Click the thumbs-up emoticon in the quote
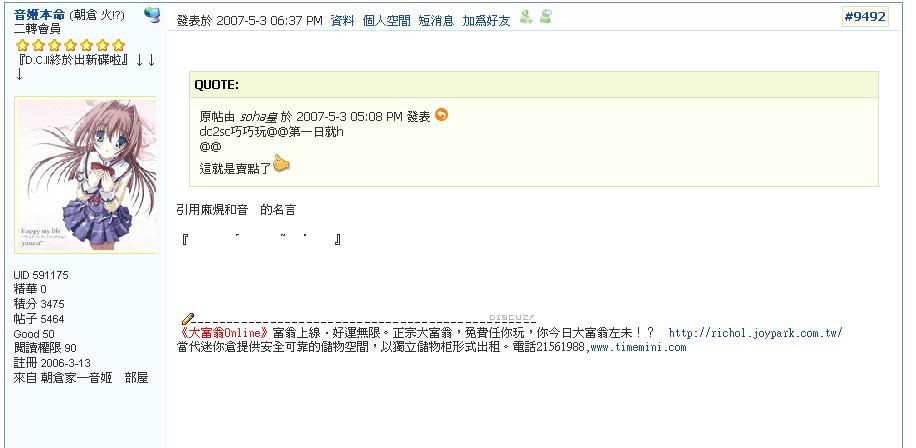Viewport: 916px width, 448px height. (x=281, y=164)
